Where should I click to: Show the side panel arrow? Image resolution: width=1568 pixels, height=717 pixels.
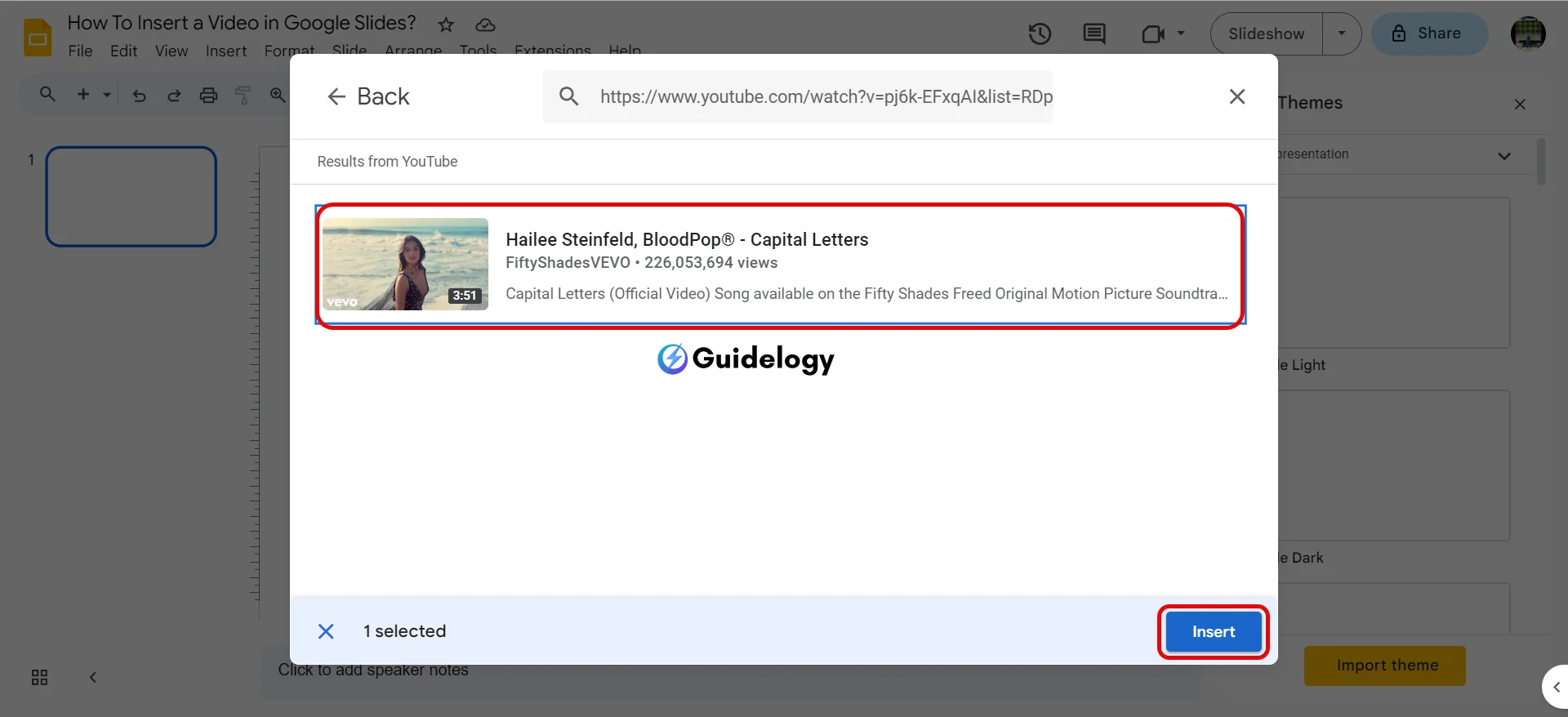point(1556,687)
